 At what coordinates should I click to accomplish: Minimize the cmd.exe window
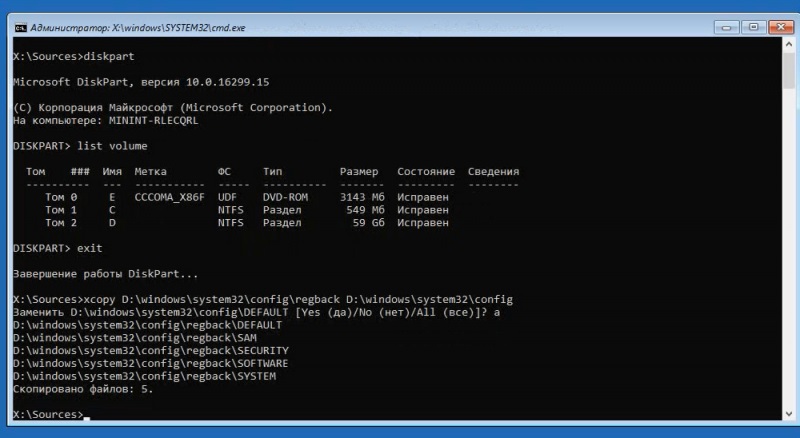point(727,27)
